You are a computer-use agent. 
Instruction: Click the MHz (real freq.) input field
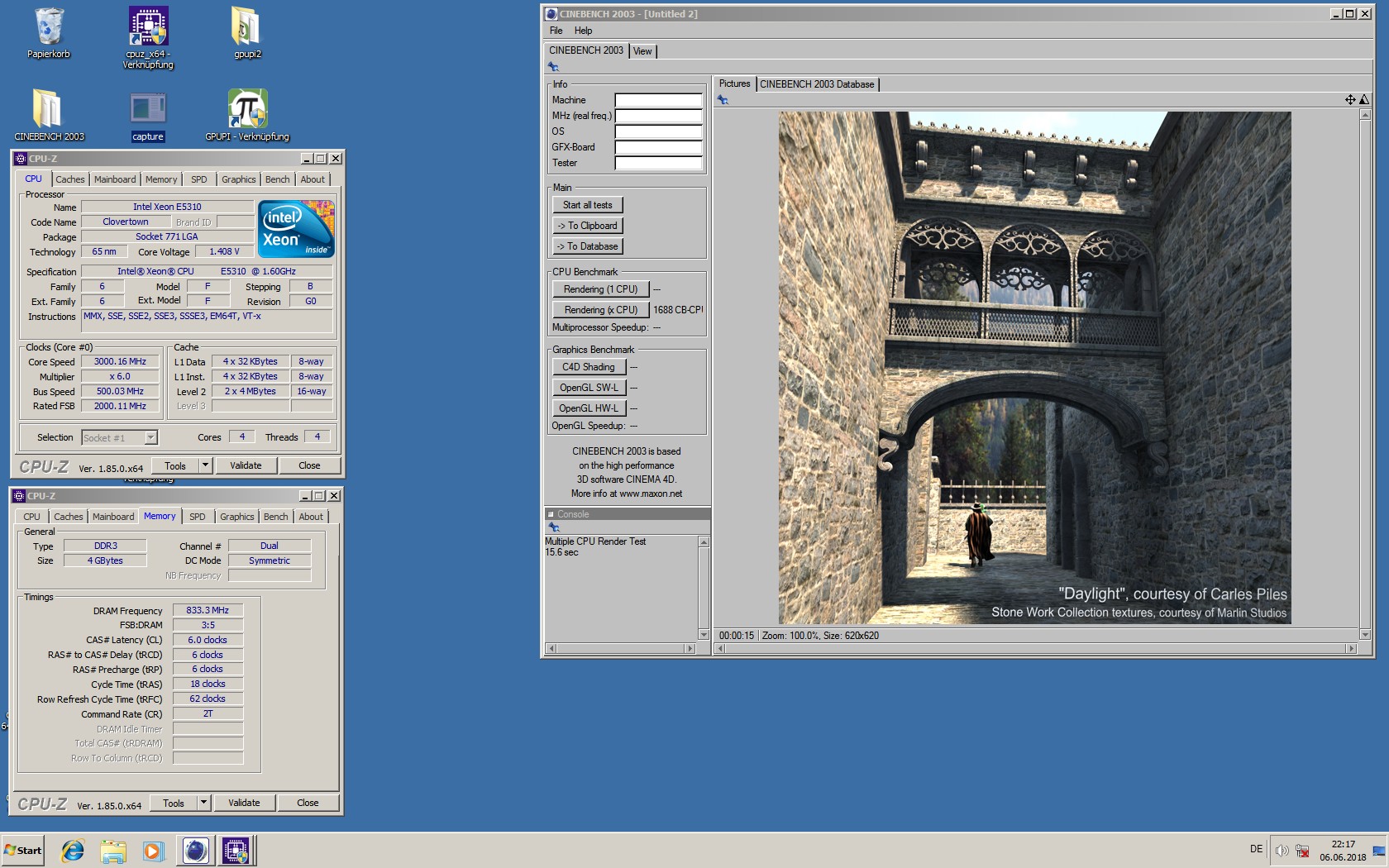(x=658, y=116)
